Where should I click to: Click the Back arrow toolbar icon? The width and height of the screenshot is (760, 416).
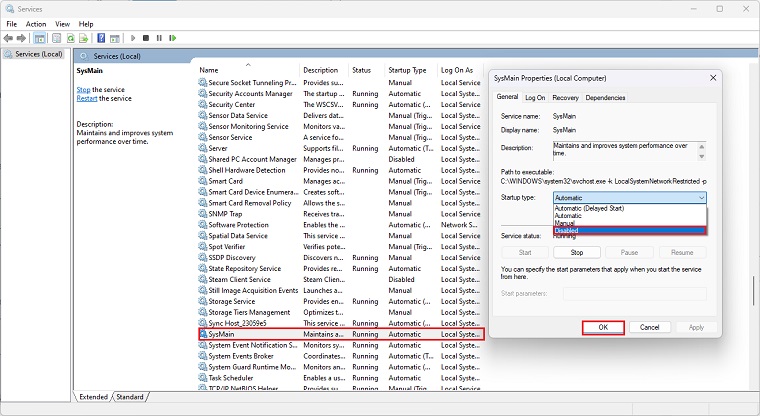pos(8,38)
